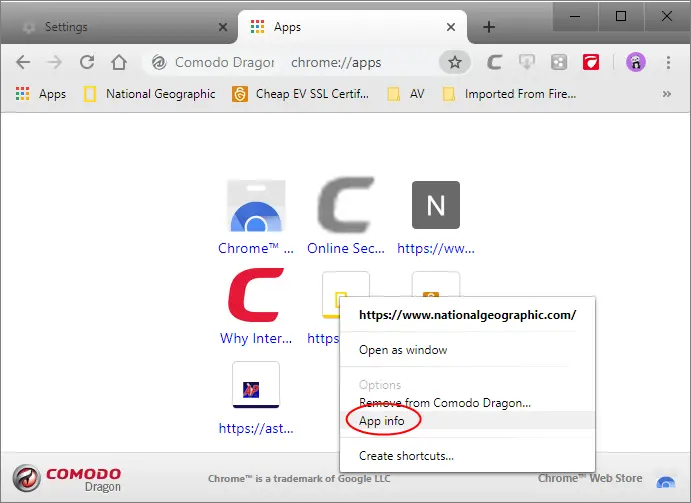This screenshot has height=503, width=691.
Task: Open the Apps bookmark shortcut
Action: [x=41, y=94]
